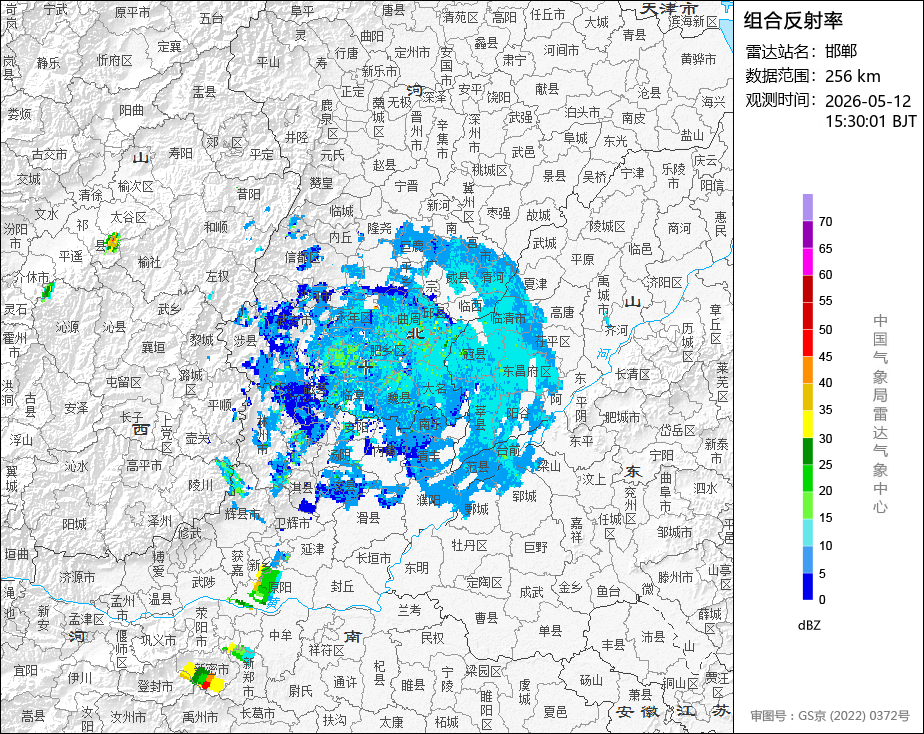
Task: Click the observation date '2026-05-12'
Action: click(868, 101)
